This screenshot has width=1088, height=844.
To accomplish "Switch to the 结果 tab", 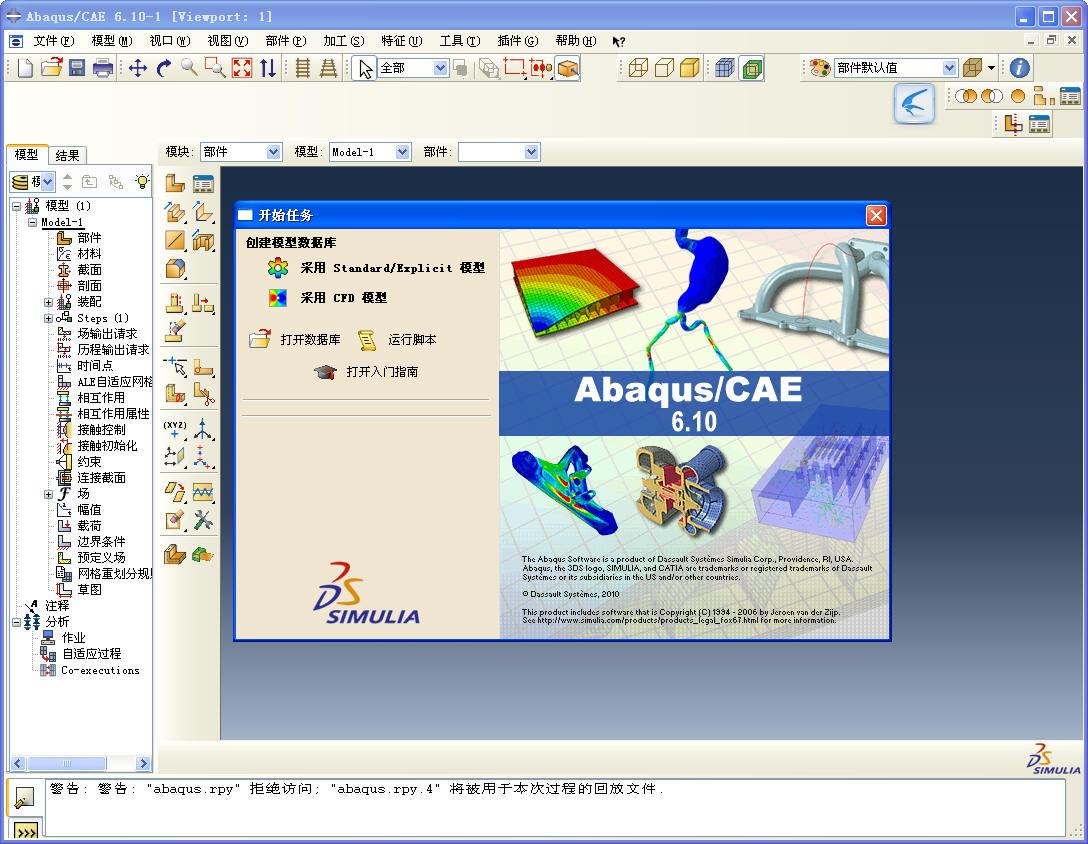I will 67,155.
